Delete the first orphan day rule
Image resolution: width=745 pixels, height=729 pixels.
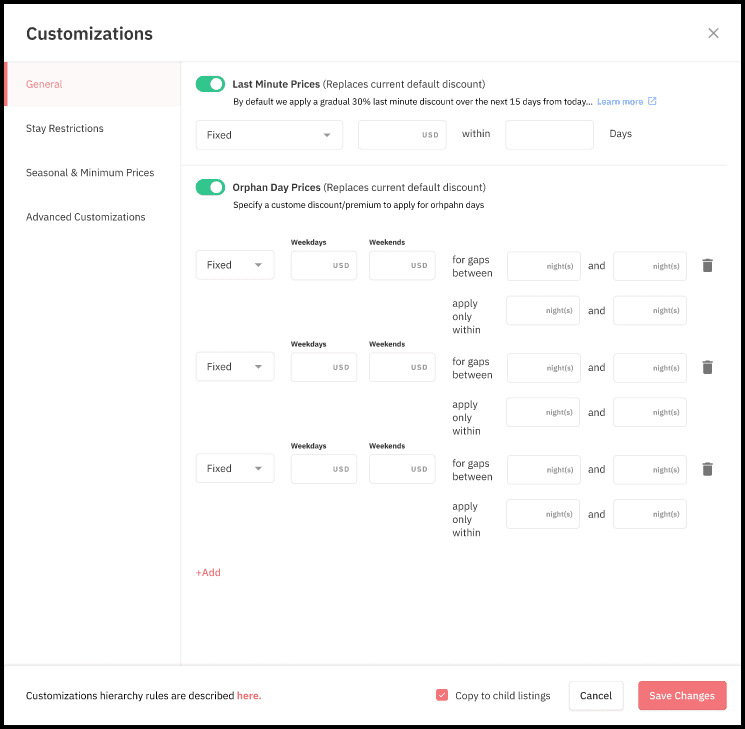pyautogui.click(x=707, y=265)
